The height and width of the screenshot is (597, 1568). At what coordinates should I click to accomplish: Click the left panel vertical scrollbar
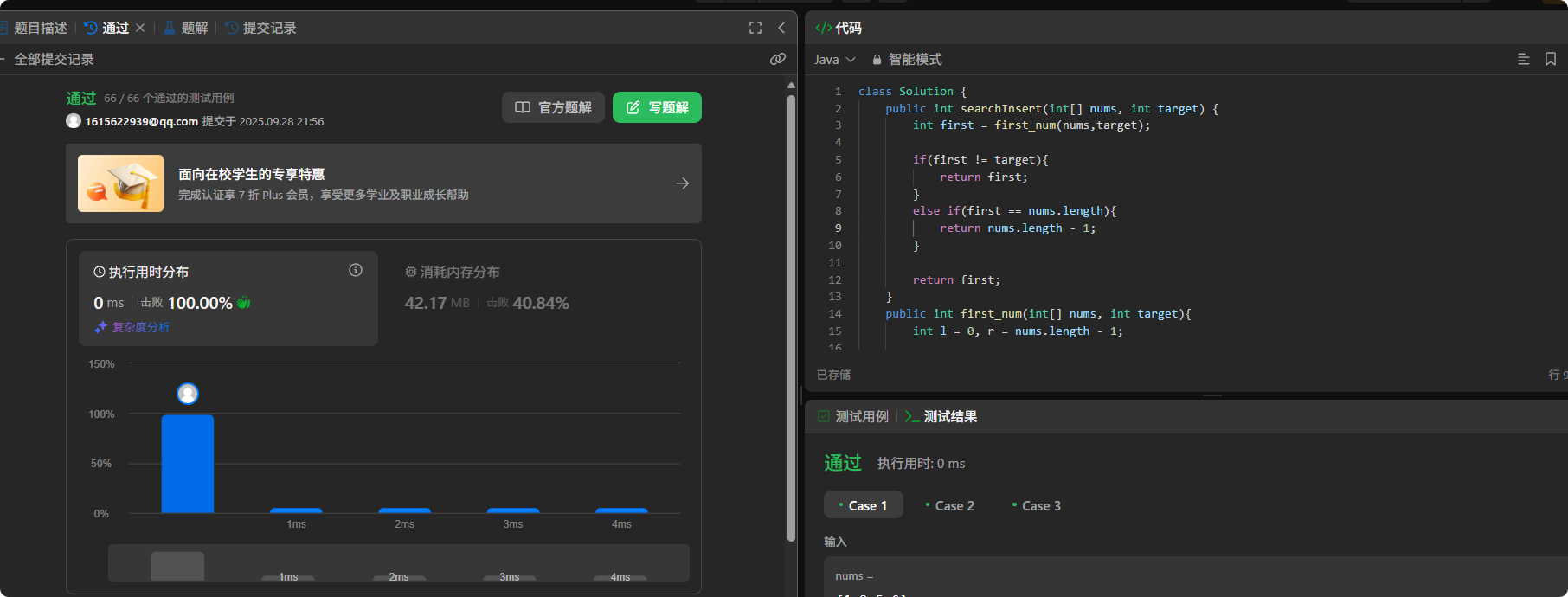[791, 318]
